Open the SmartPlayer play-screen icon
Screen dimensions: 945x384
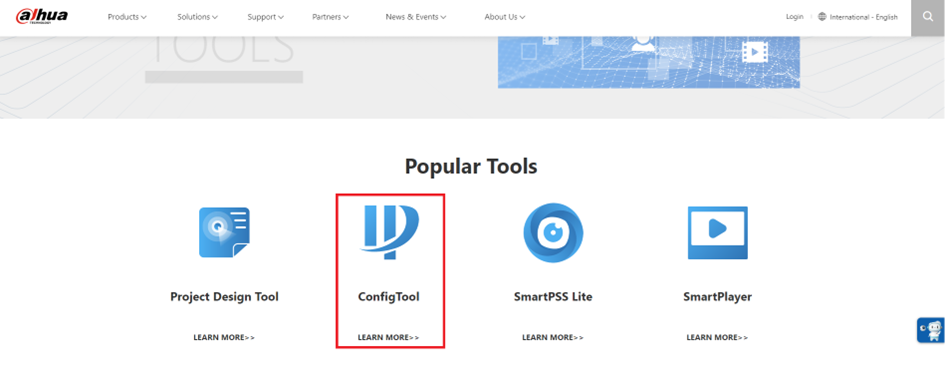pyautogui.click(x=717, y=233)
